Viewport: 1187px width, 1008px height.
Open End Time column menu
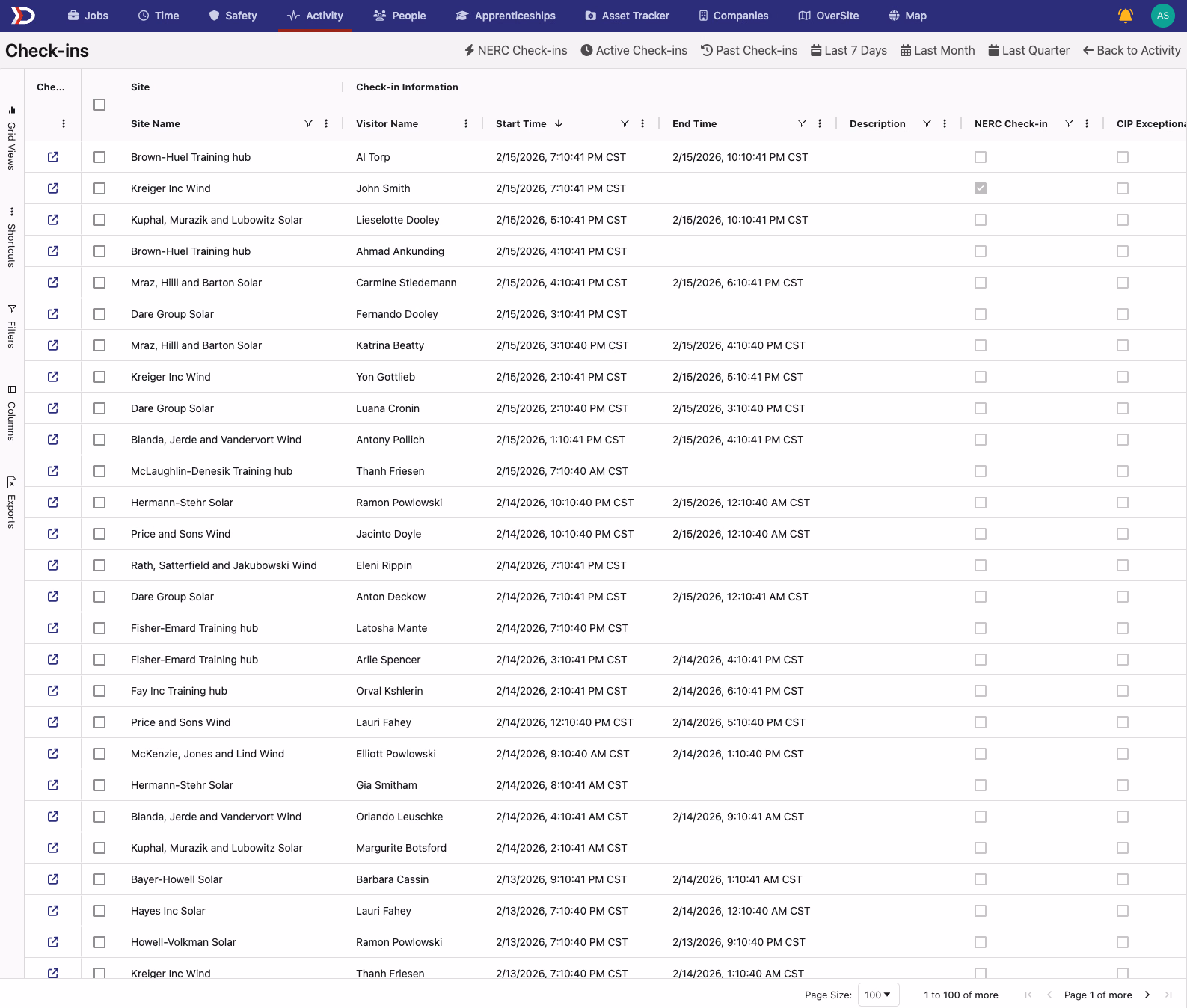pos(820,123)
